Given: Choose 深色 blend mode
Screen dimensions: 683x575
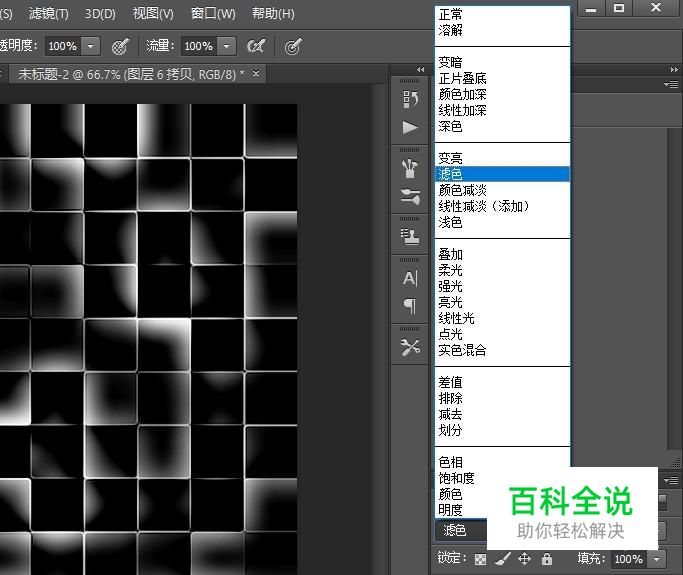Looking at the screenshot, I should coord(502,126).
